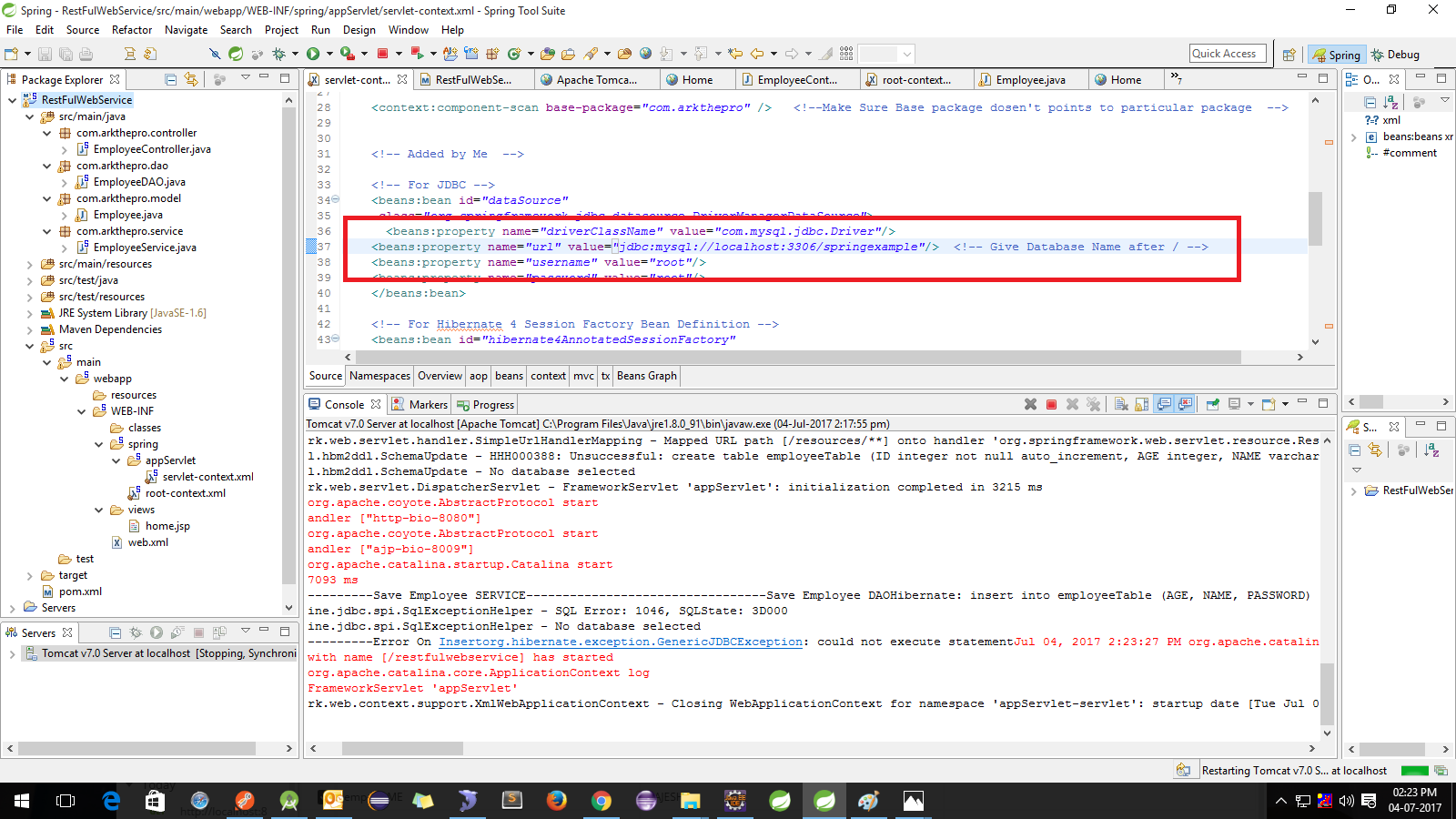Clear the Console output
Screen dimensions: 1456x819
click(1120, 404)
